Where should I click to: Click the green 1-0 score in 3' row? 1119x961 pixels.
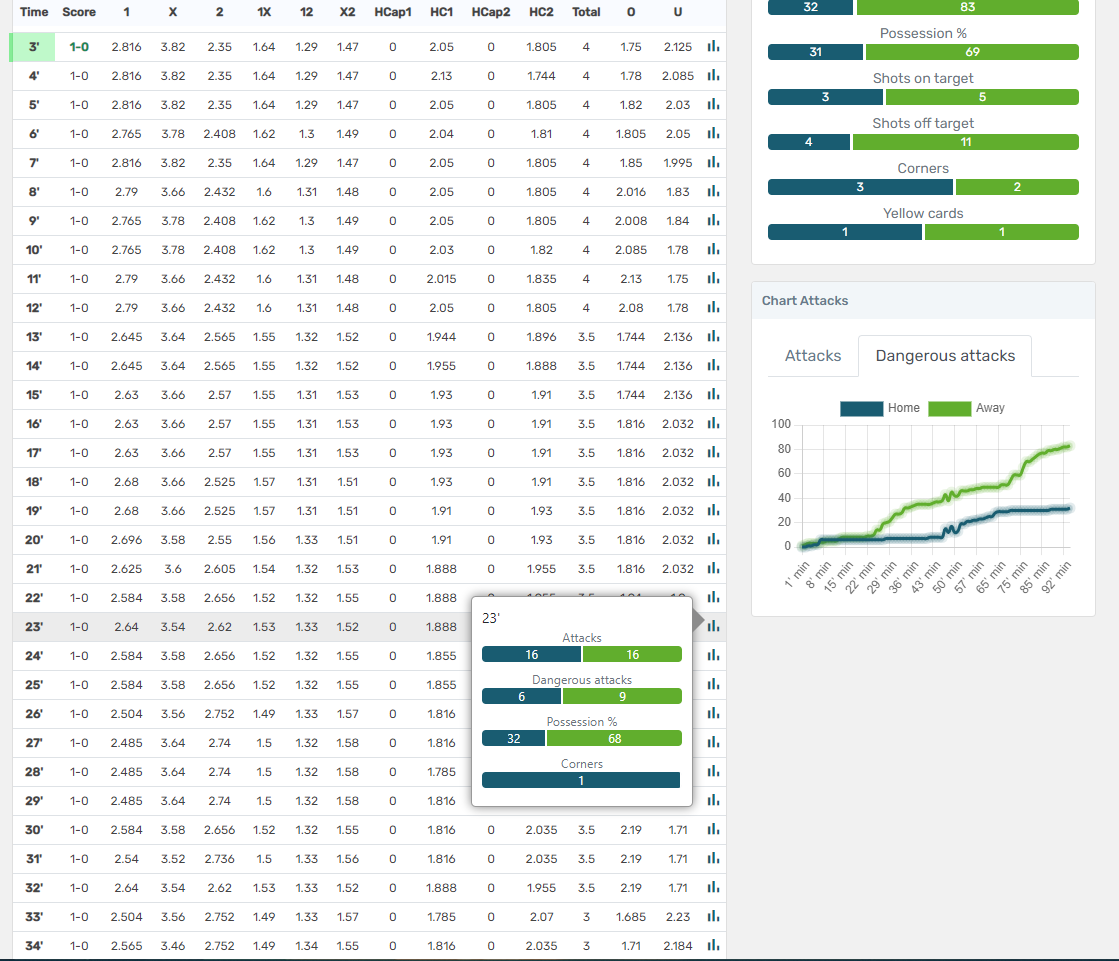pos(79,46)
